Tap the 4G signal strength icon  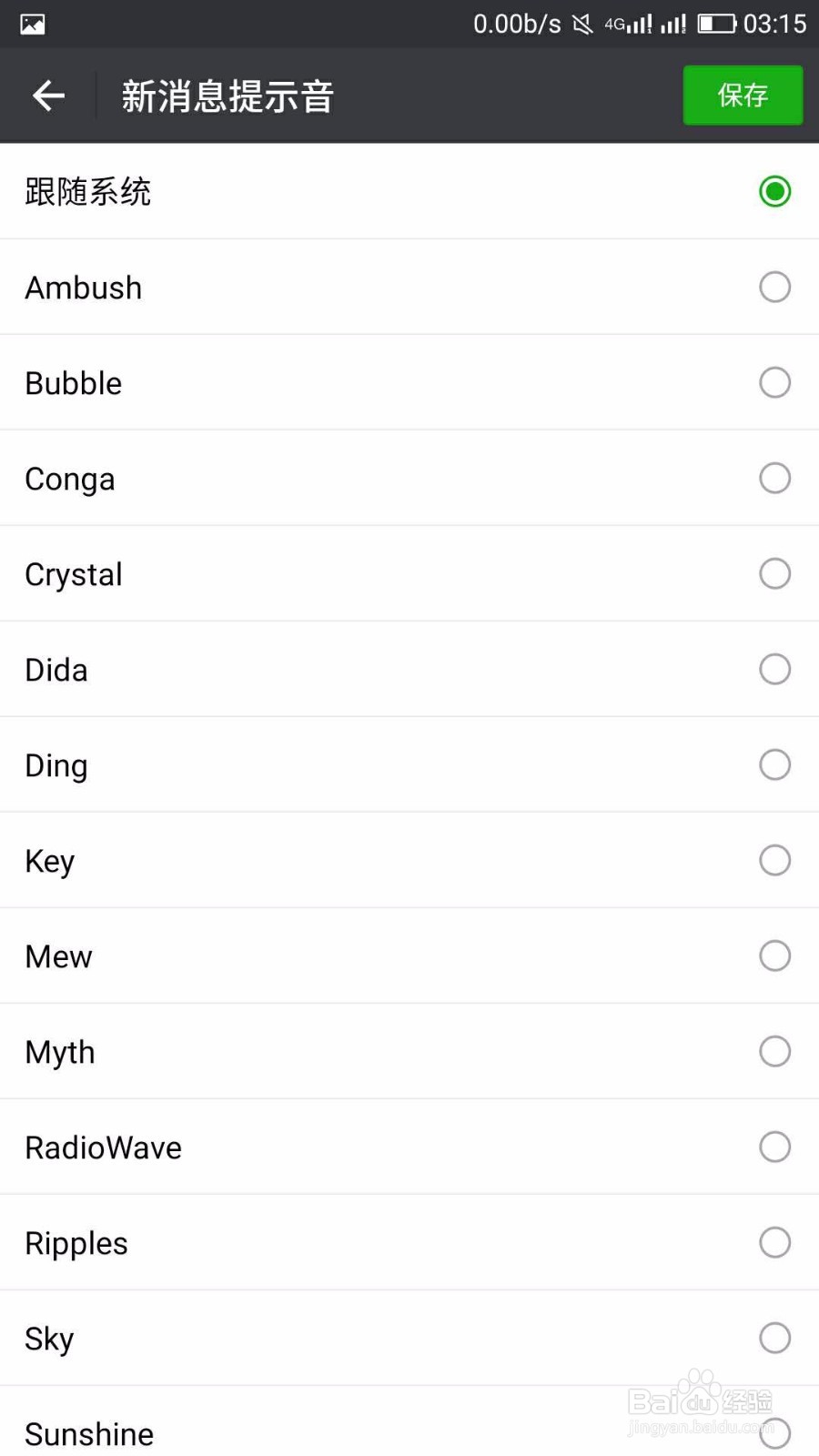[x=629, y=25]
